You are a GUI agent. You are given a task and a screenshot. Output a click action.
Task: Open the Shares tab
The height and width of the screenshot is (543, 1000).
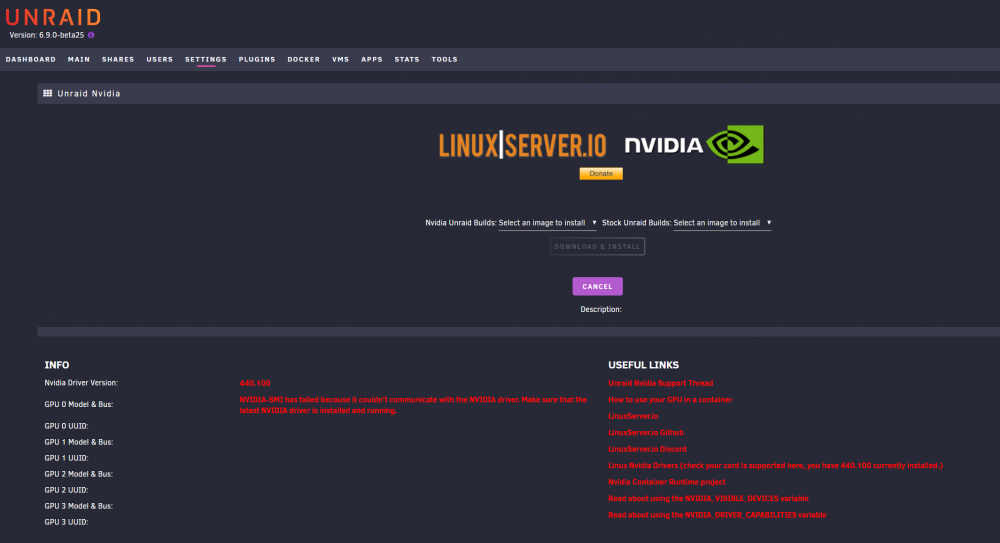118,59
